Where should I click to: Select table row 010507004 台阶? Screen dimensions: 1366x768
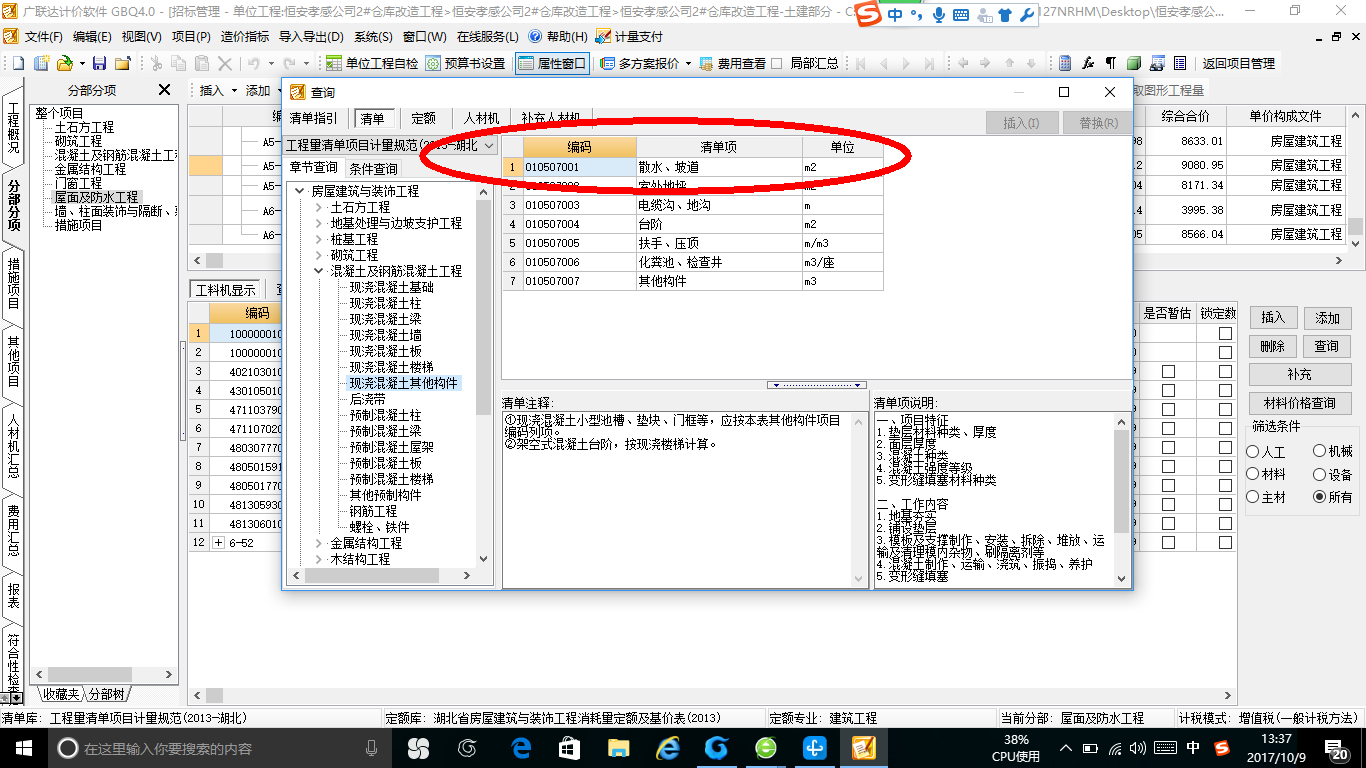coord(692,224)
